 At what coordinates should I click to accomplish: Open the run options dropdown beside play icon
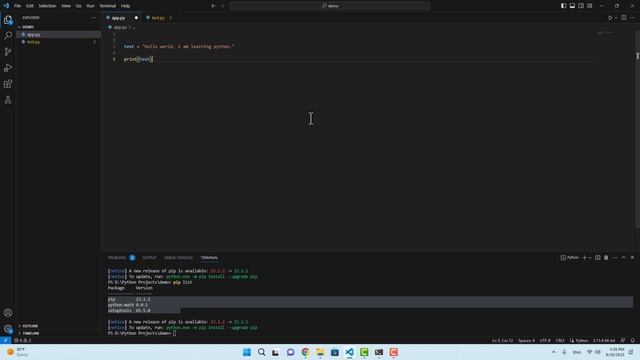pos(616,18)
